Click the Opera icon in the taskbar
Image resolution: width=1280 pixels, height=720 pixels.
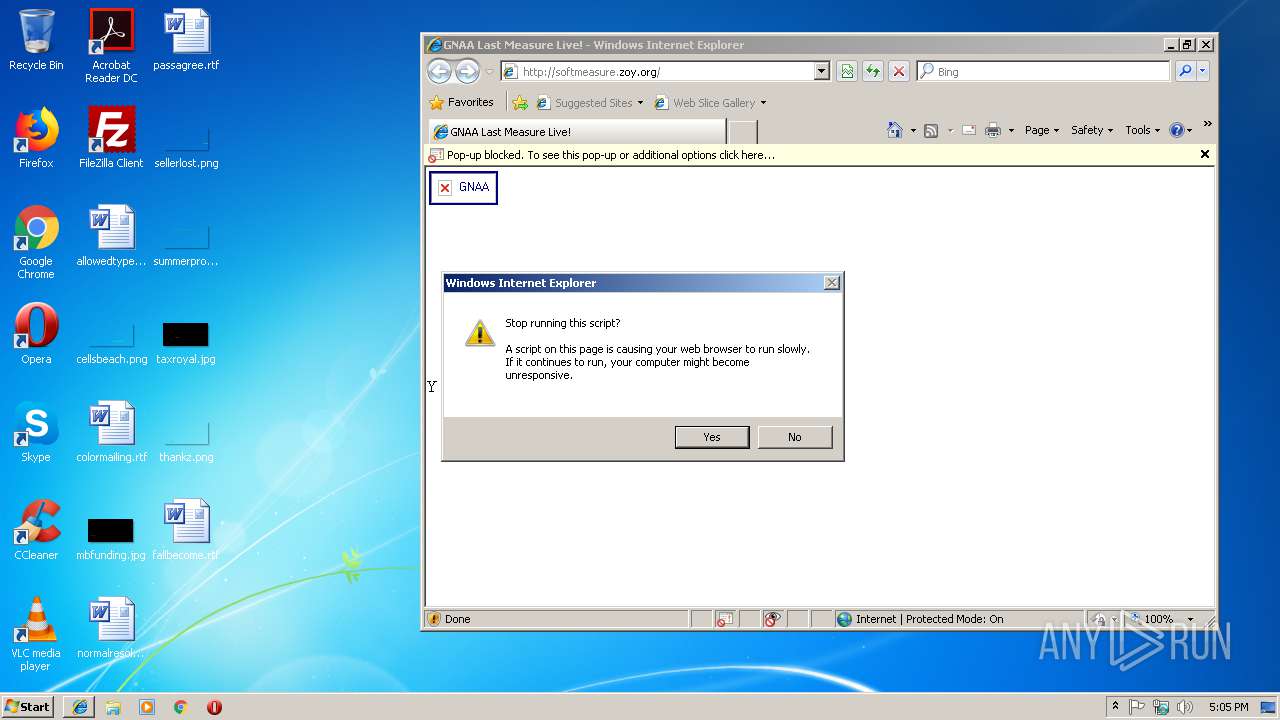pyautogui.click(x=214, y=707)
